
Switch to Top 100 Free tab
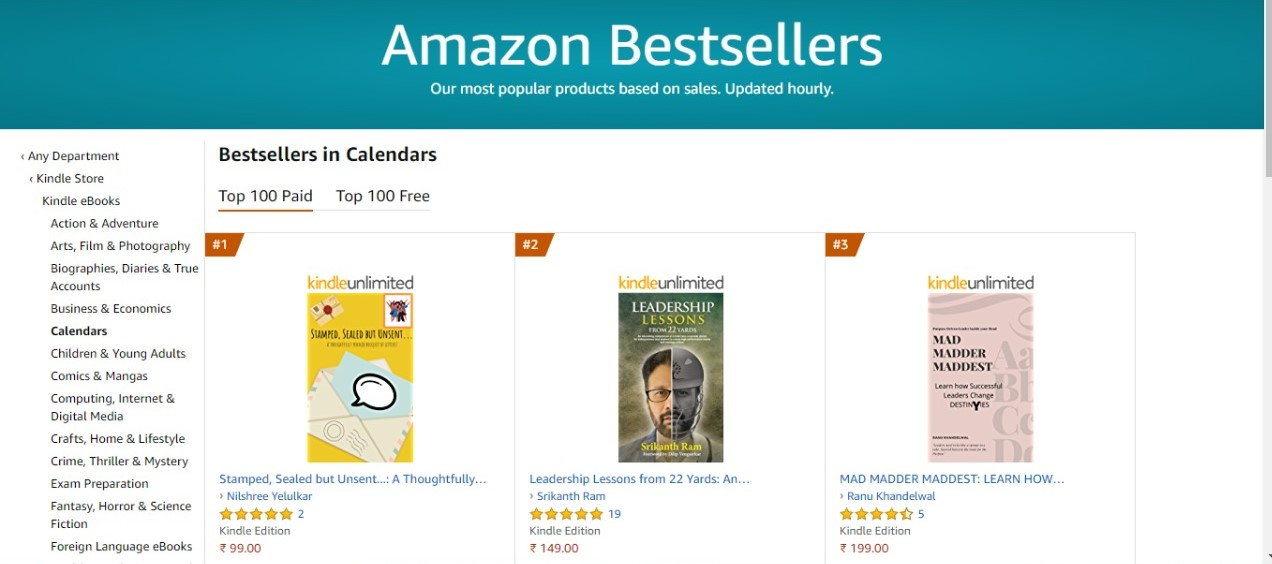click(x=383, y=196)
